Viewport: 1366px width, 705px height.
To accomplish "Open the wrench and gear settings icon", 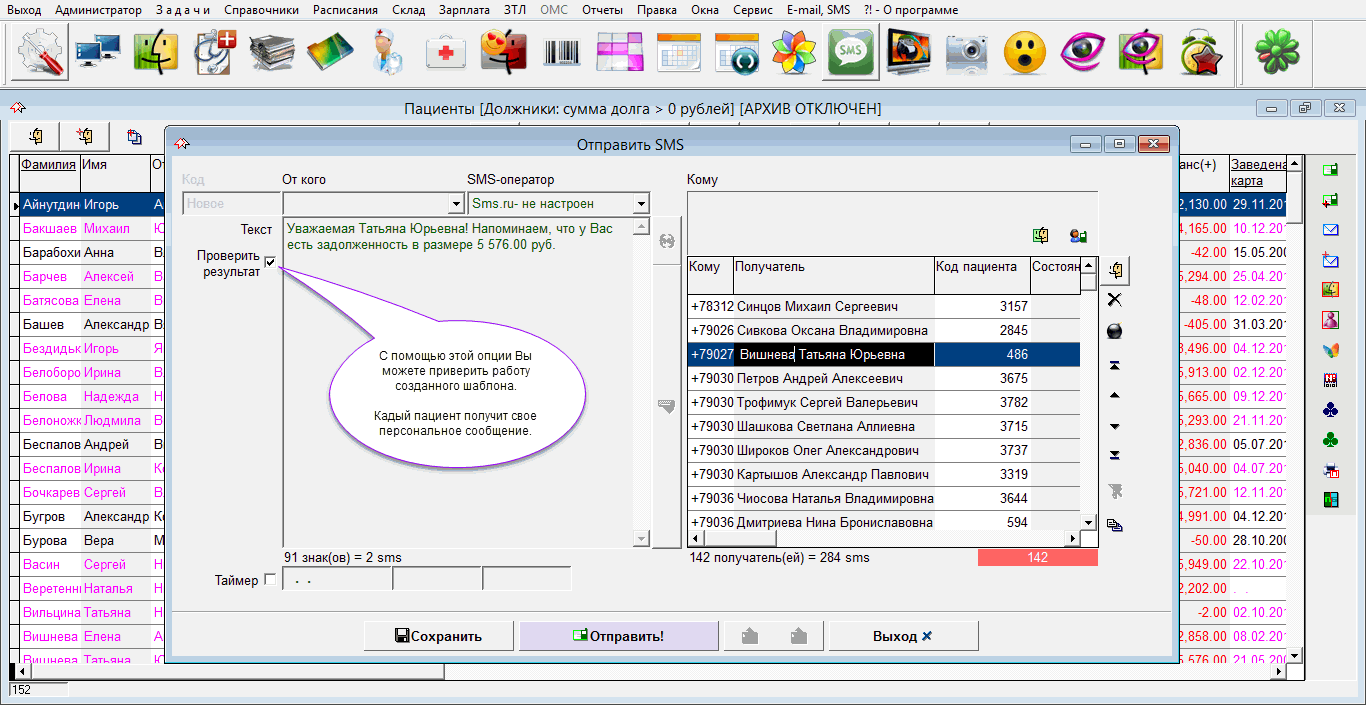I will click(x=40, y=50).
